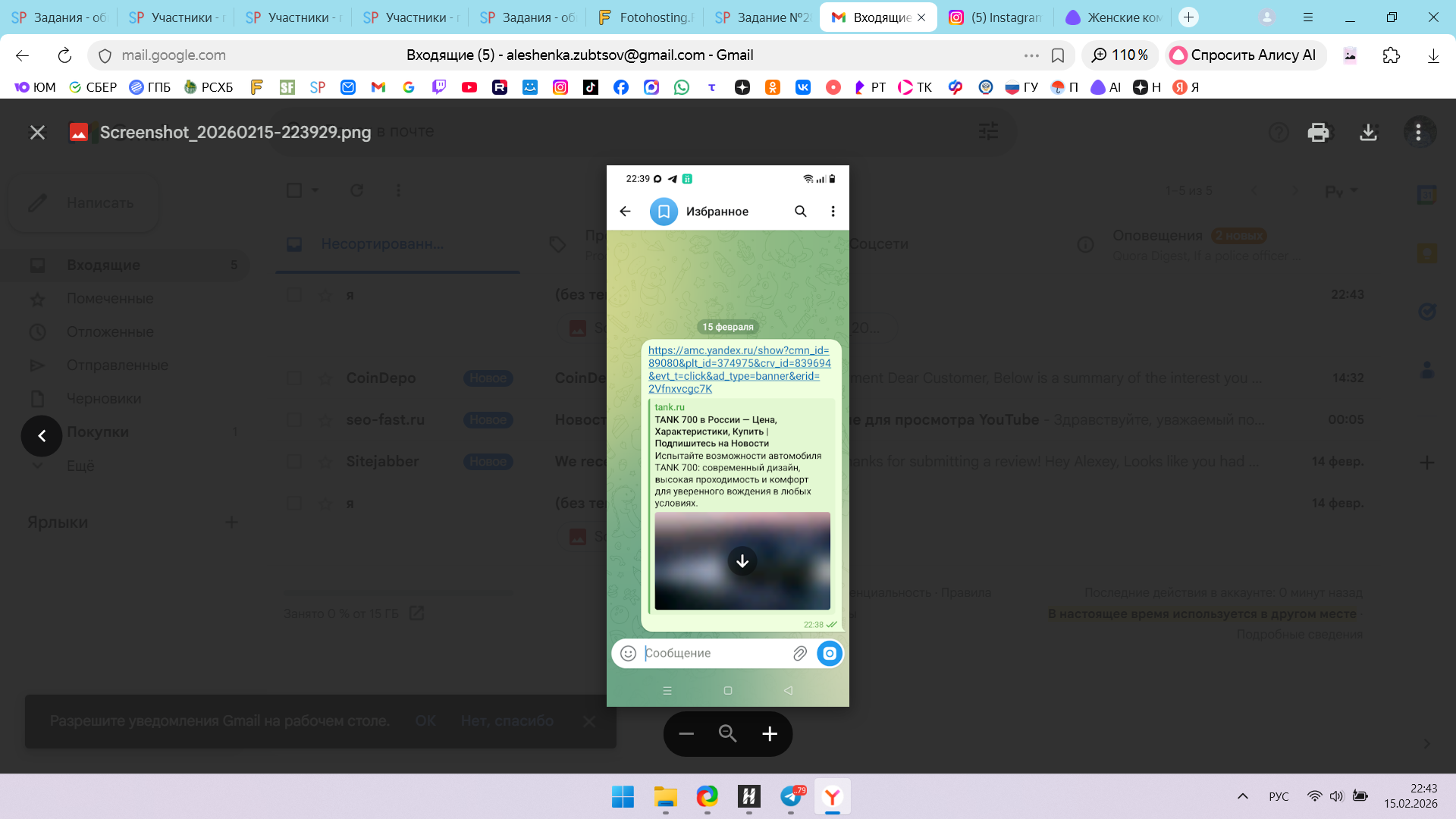Zoom out the preview image

pos(686,733)
